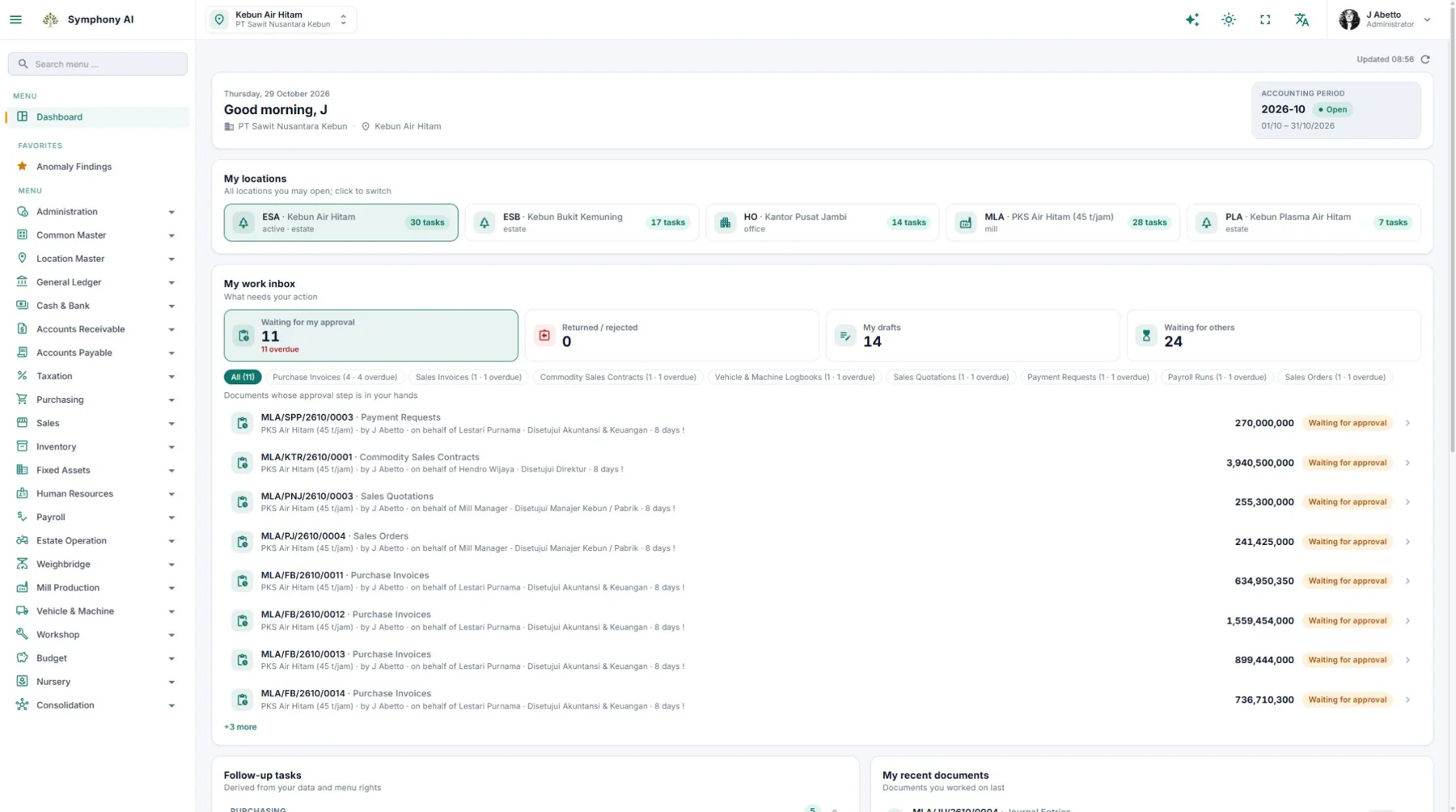
Task: Select the All (11) filter chip
Action: [243, 377]
